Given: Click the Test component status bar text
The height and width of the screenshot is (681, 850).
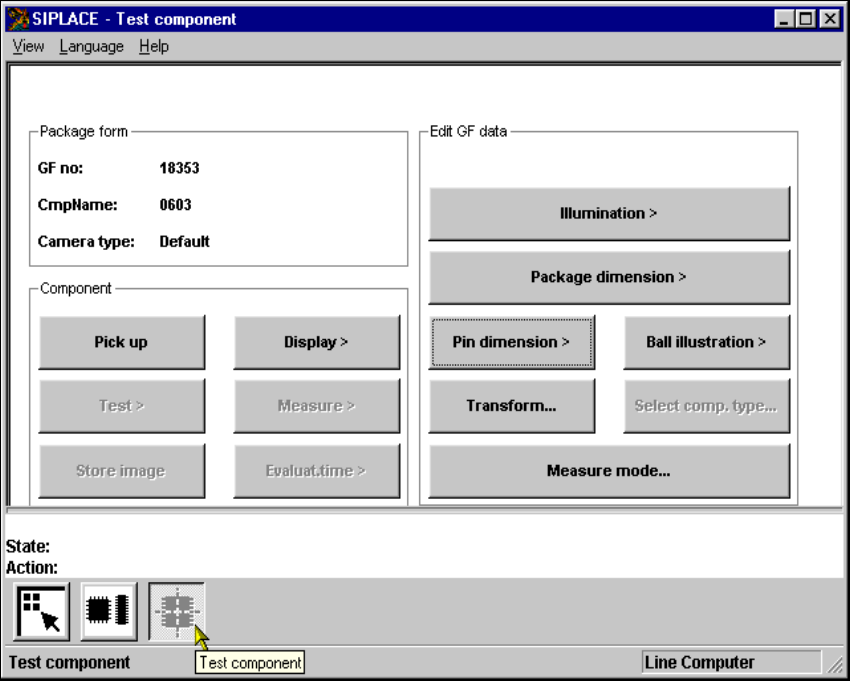Looking at the screenshot, I should 69,663.
